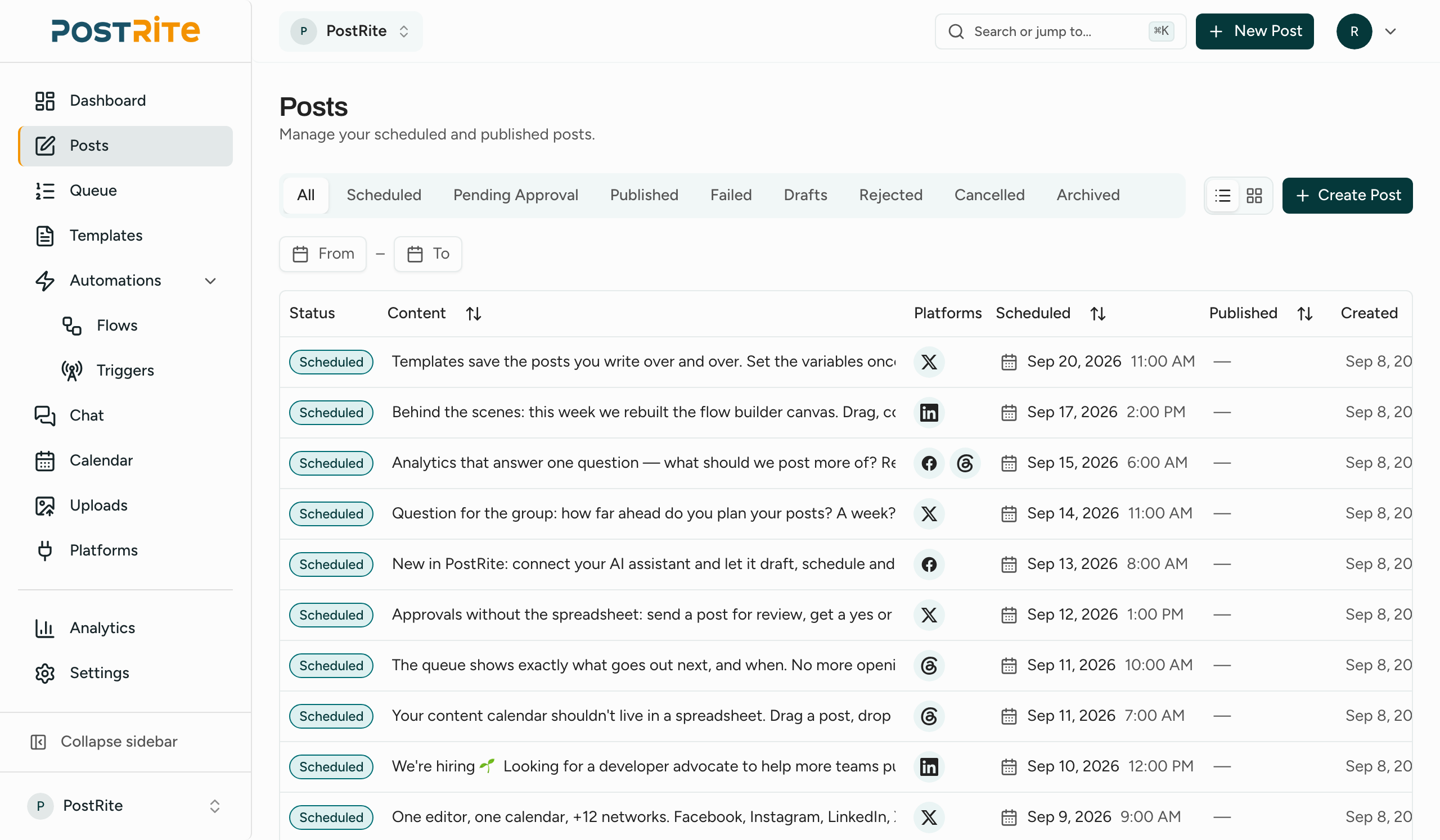
Task: Open post 'New in PostRite: connect your AI'
Action: [643, 564]
